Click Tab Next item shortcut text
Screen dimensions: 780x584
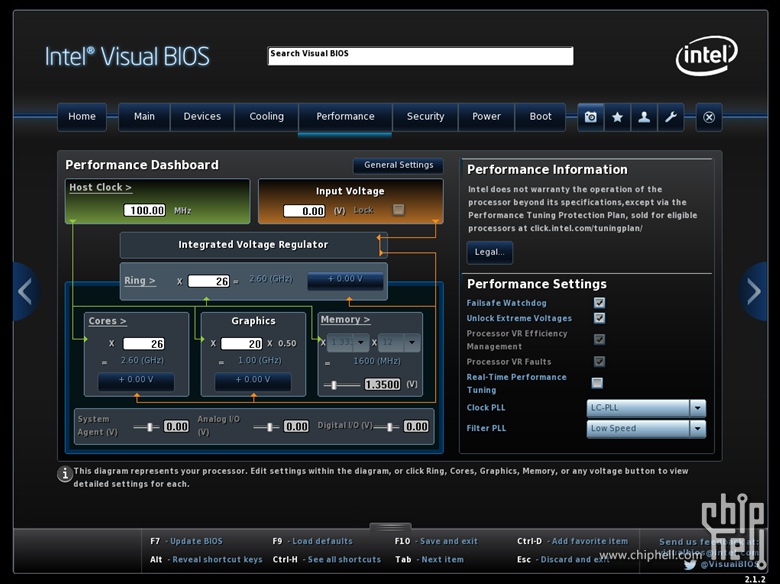429,560
